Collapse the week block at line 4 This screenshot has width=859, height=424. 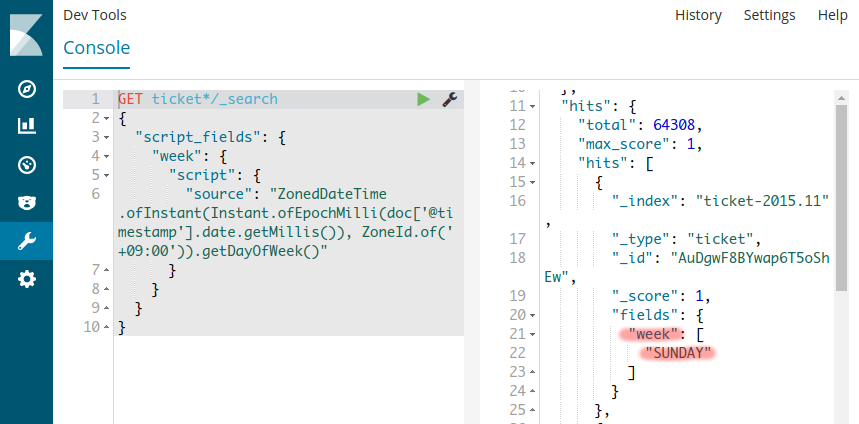pyautogui.click(x=107, y=156)
